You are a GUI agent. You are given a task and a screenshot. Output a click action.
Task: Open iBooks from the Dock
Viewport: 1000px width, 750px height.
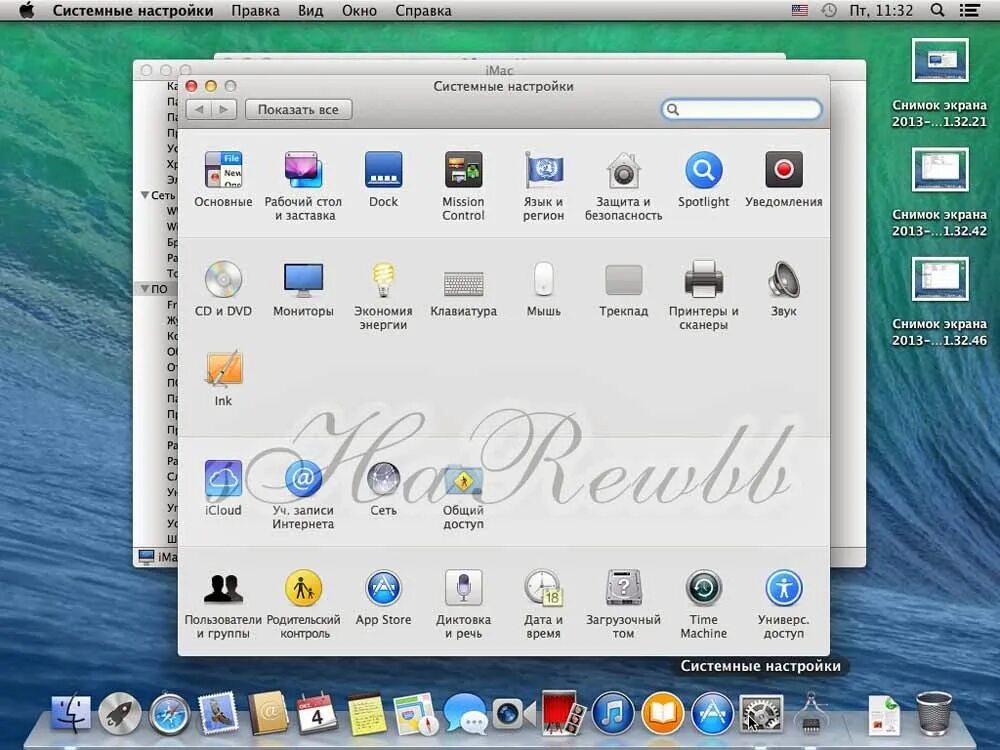pos(662,713)
